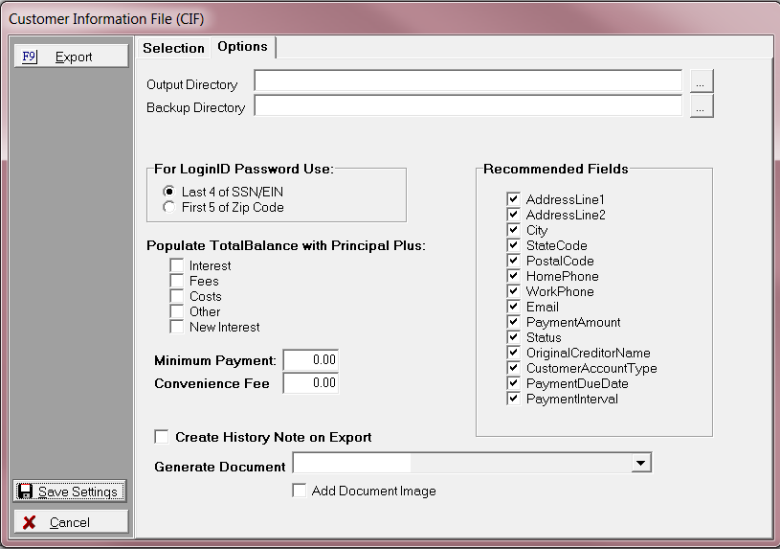Click the Save Settings floppy disk icon
The width and height of the screenshot is (780, 549).
pyautogui.click(x=26, y=492)
